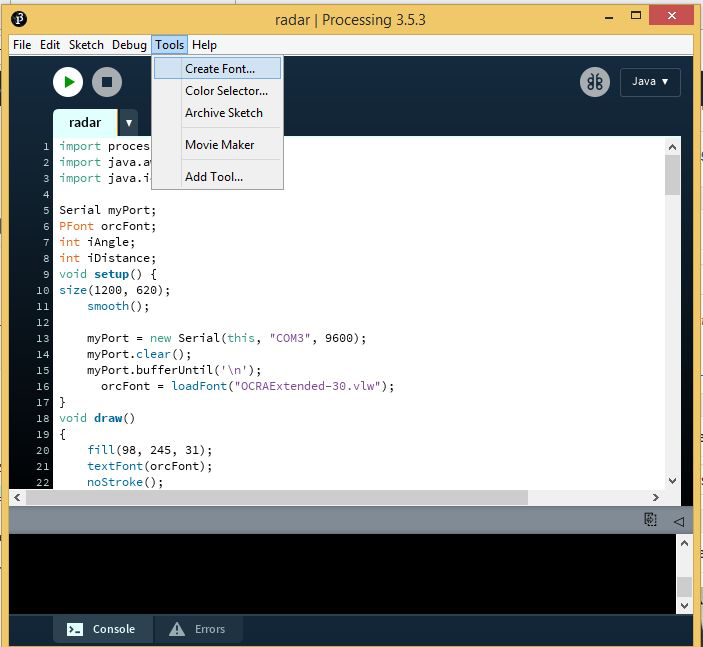Choose Create Font from Tools menu
Screen dimensions: 703x647
point(219,69)
